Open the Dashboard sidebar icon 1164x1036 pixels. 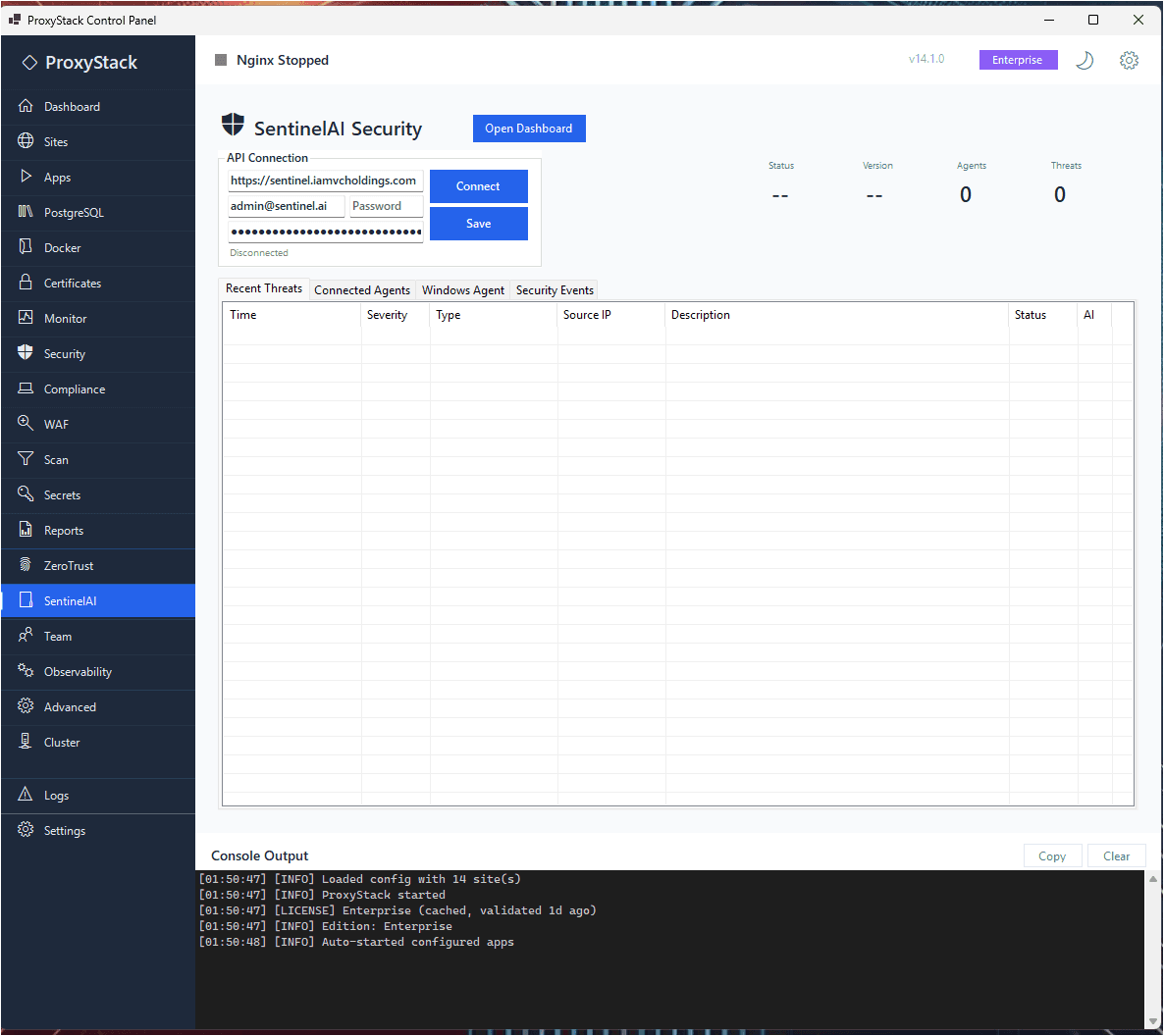pyautogui.click(x=26, y=106)
